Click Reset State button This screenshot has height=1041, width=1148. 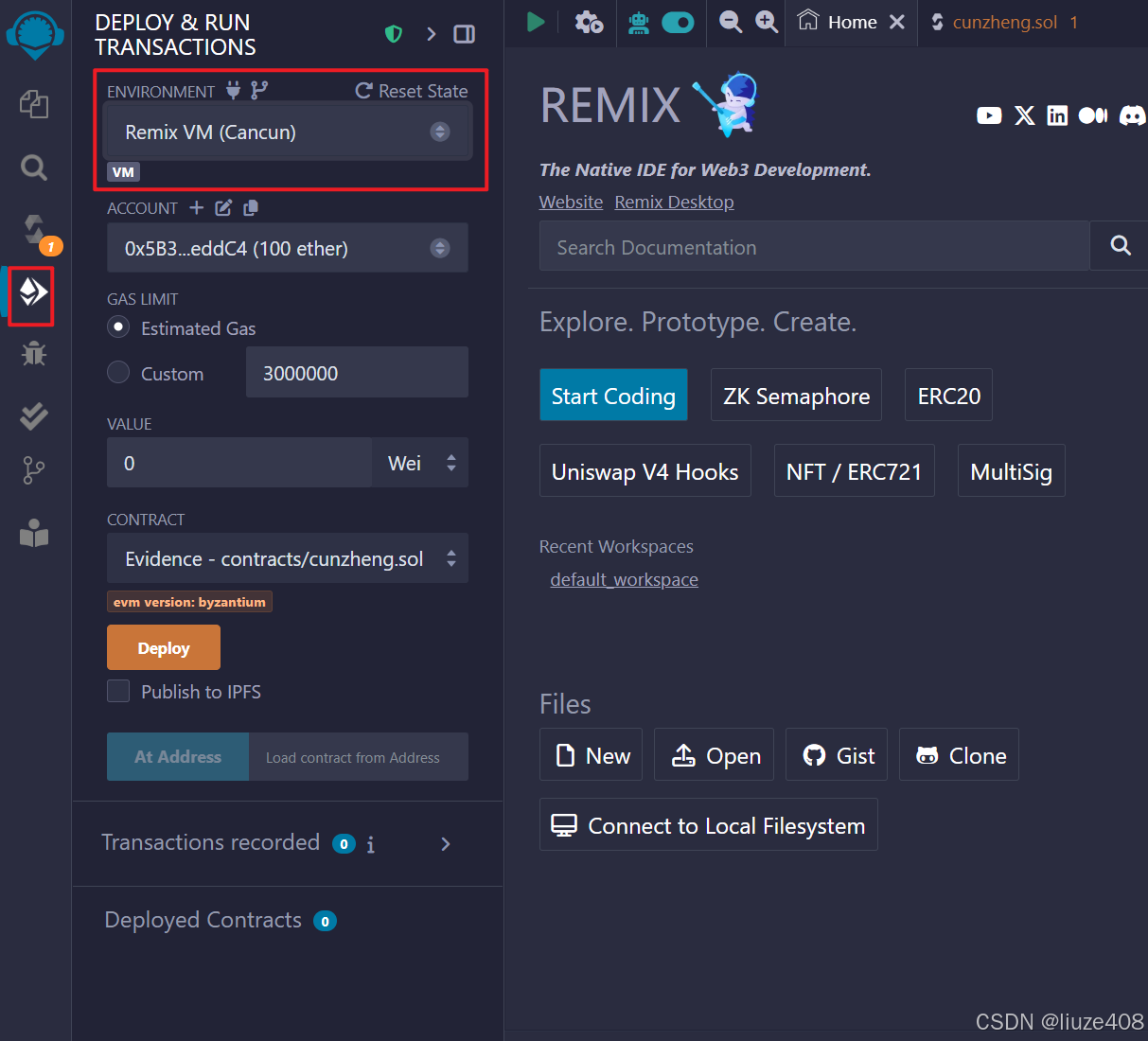pyautogui.click(x=412, y=91)
